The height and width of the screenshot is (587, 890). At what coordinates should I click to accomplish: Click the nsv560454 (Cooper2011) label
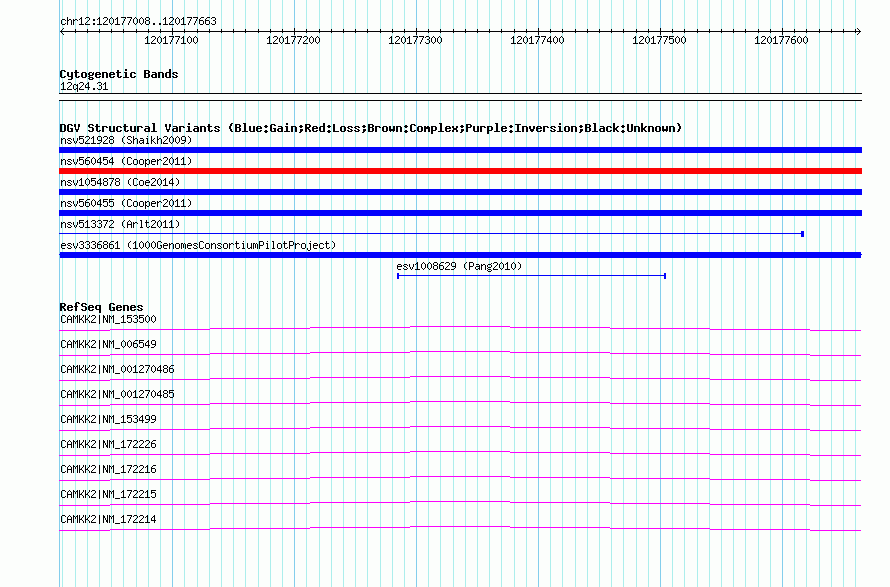126,161
